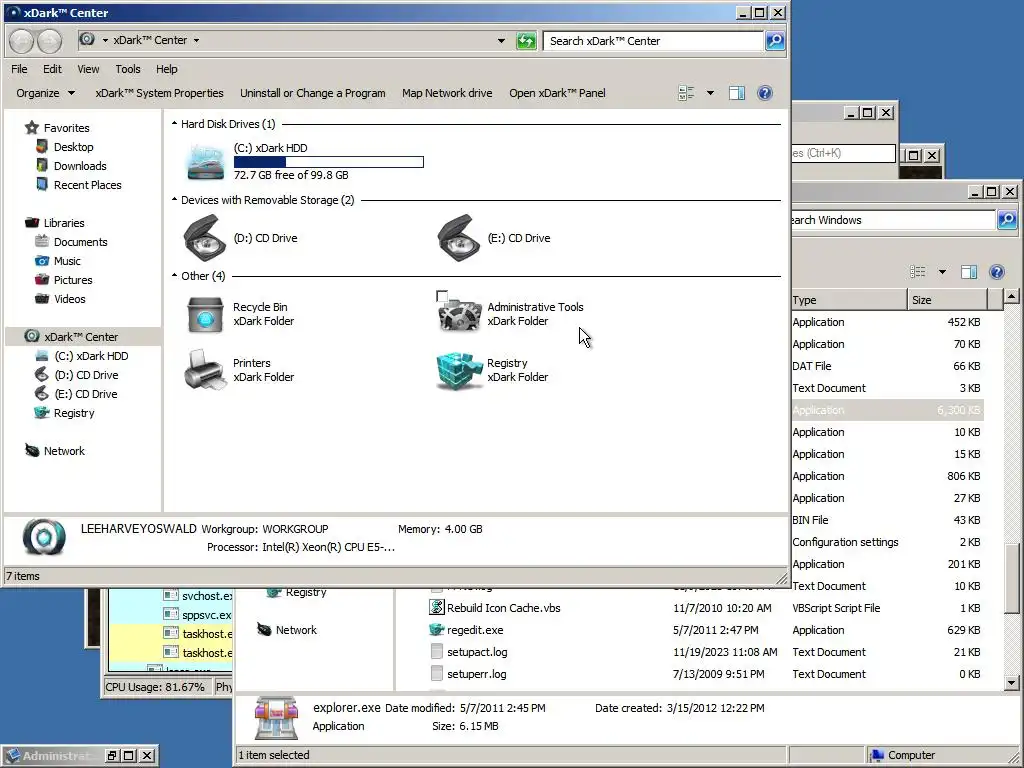The width and height of the screenshot is (1024, 768).
Task: Collapse the Other (4) group
Action: pyautogui.click(x=174, y=276)
